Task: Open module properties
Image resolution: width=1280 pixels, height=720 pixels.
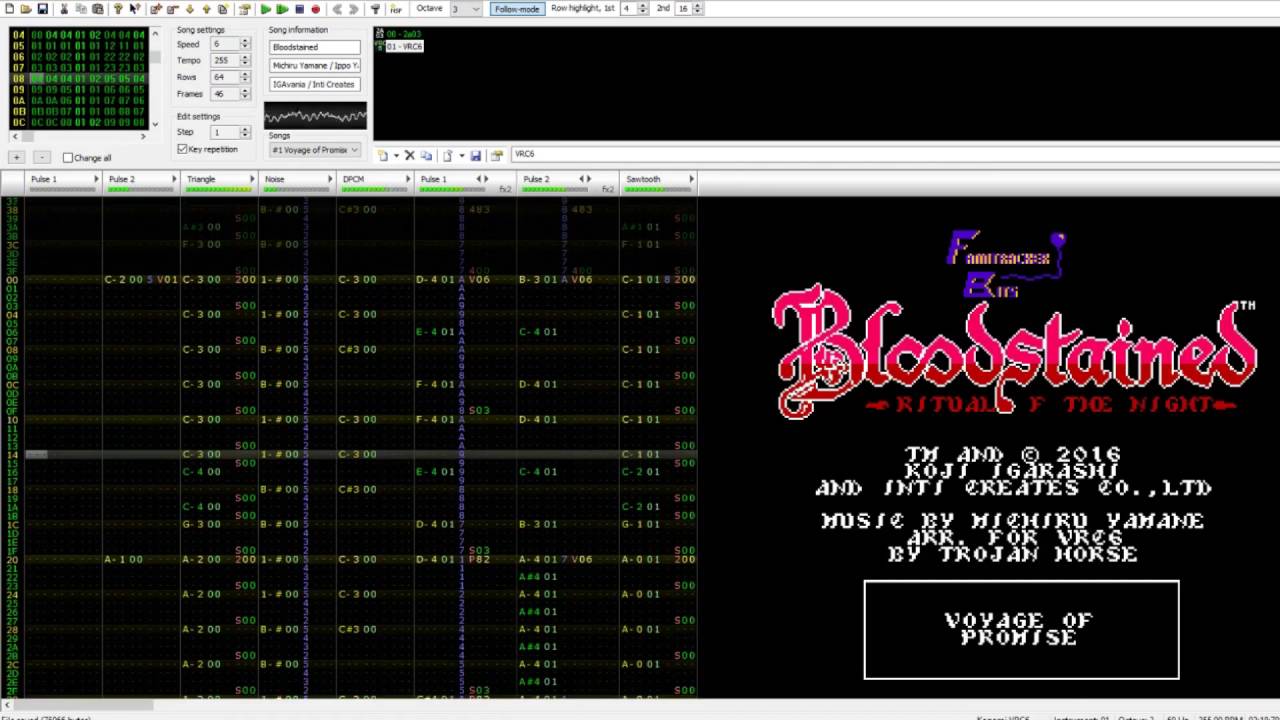Action: (244, 9)
